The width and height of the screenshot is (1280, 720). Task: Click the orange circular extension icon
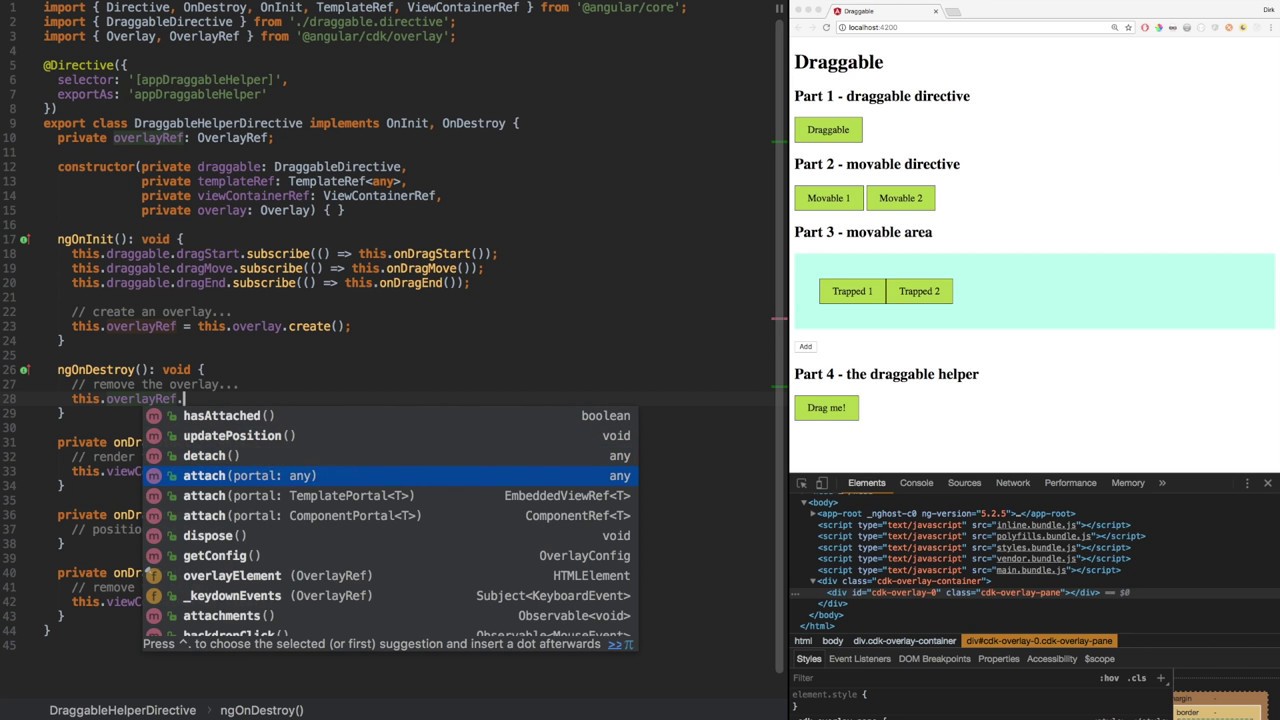(1229, 27)
